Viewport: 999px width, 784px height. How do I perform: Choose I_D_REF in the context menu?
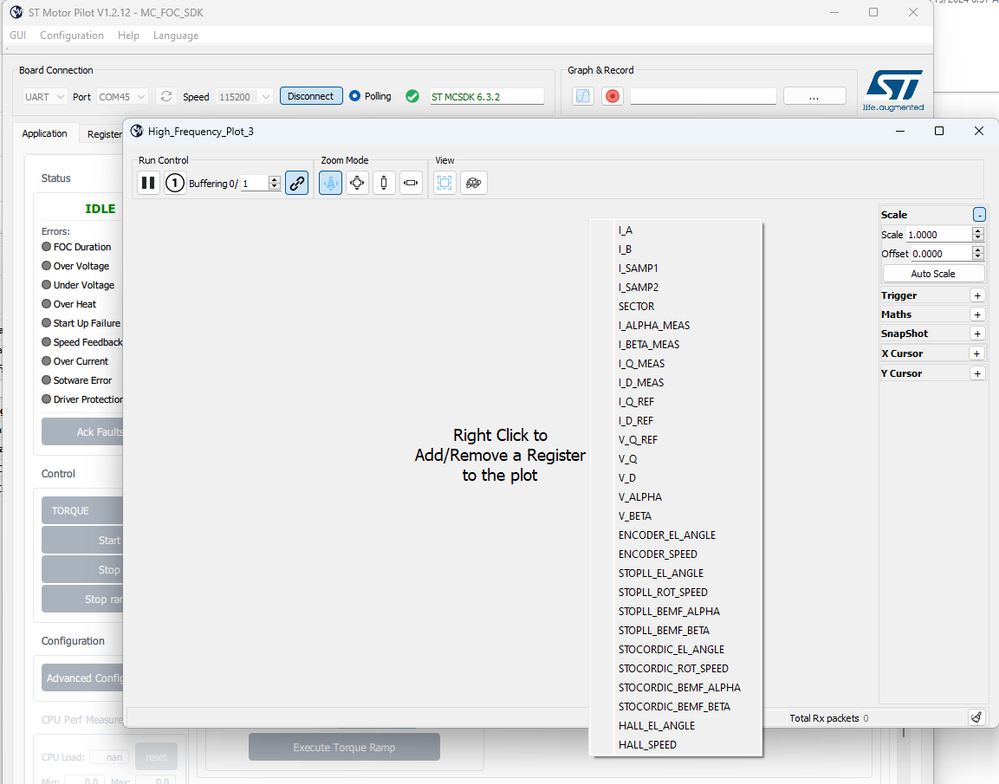click(676, 421)
